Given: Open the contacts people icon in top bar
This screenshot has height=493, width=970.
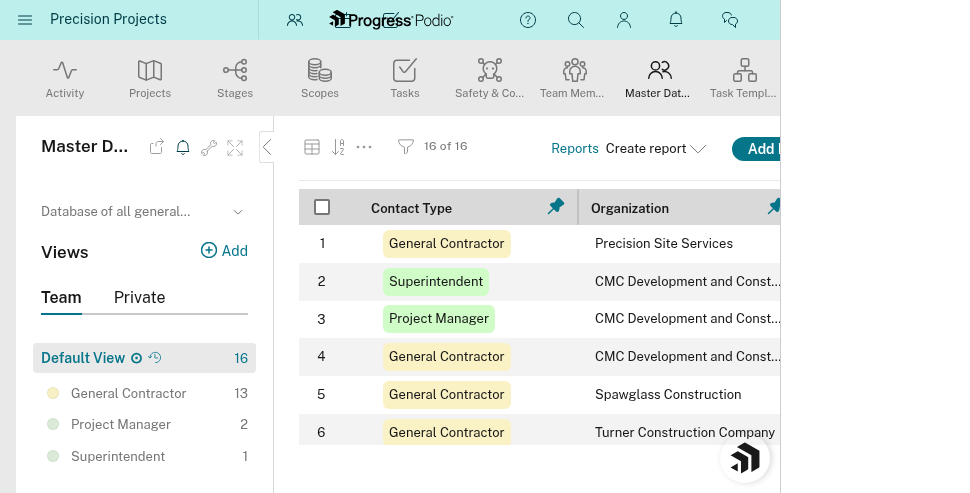Looking at the screenshot, I should click(295, 20).
